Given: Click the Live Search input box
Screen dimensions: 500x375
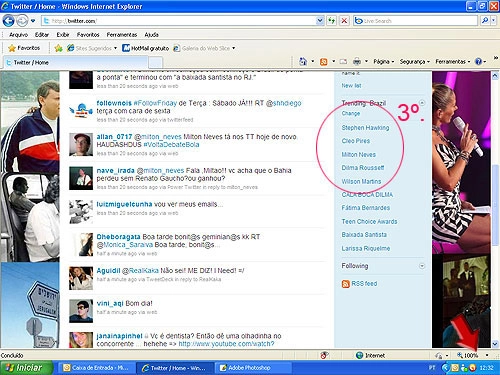Looking at the screenshot, I should tap(415, 21).
